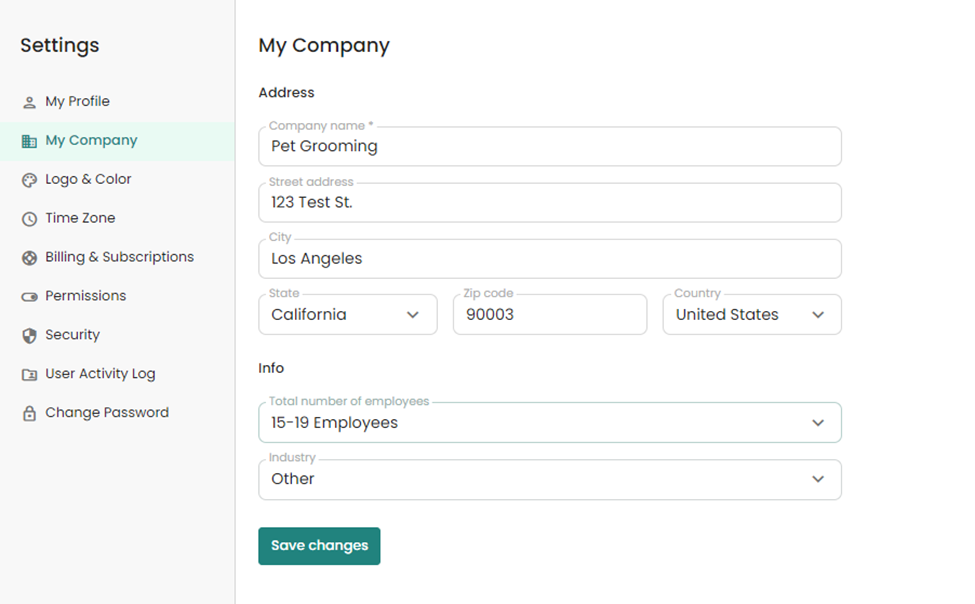
Task: Click the Security shield icon
Action: point(29,336)
